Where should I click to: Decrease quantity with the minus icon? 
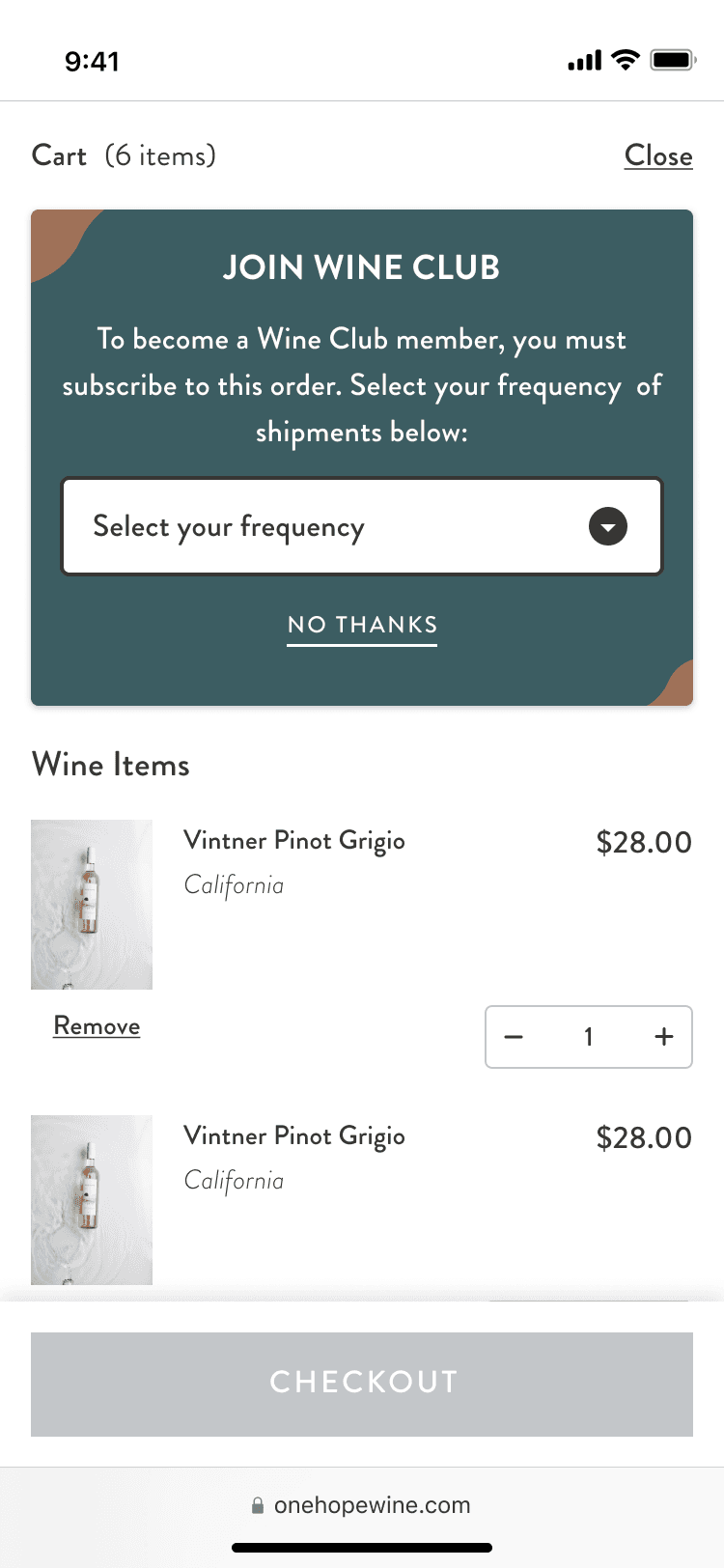[515, 1037]
